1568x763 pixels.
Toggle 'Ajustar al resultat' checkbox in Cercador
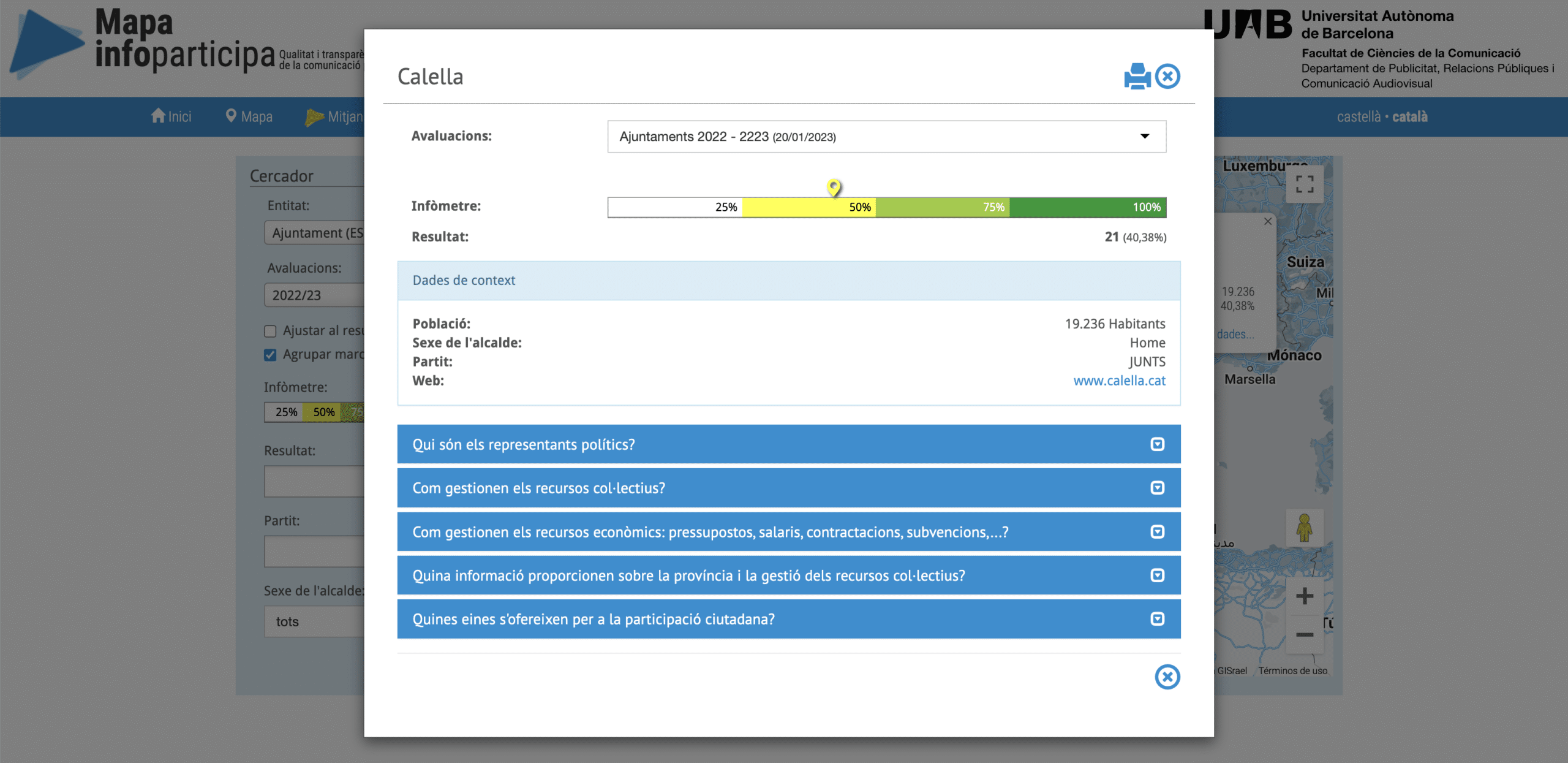click(x=270, y=332)
